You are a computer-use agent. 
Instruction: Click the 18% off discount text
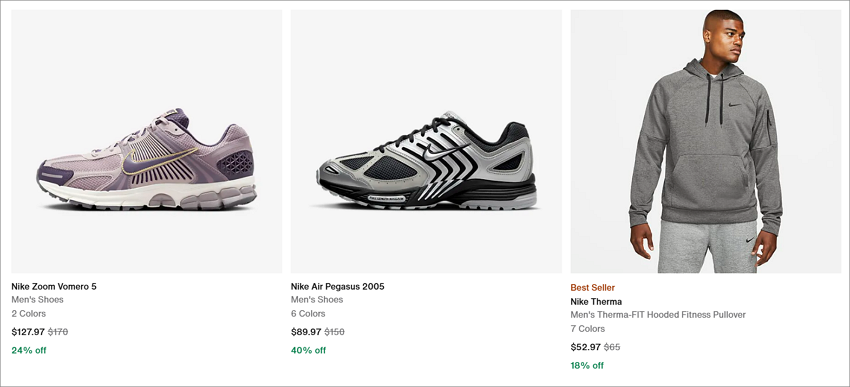(587, 365)
